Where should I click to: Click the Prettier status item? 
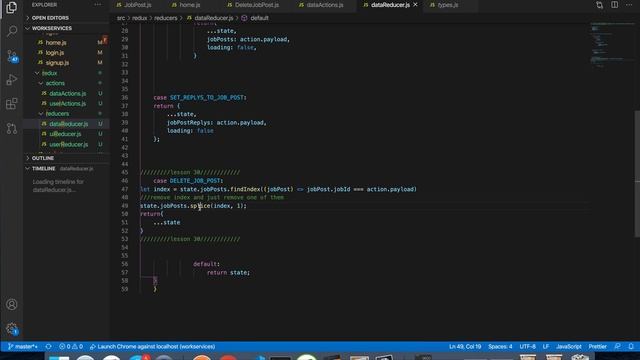597,347
